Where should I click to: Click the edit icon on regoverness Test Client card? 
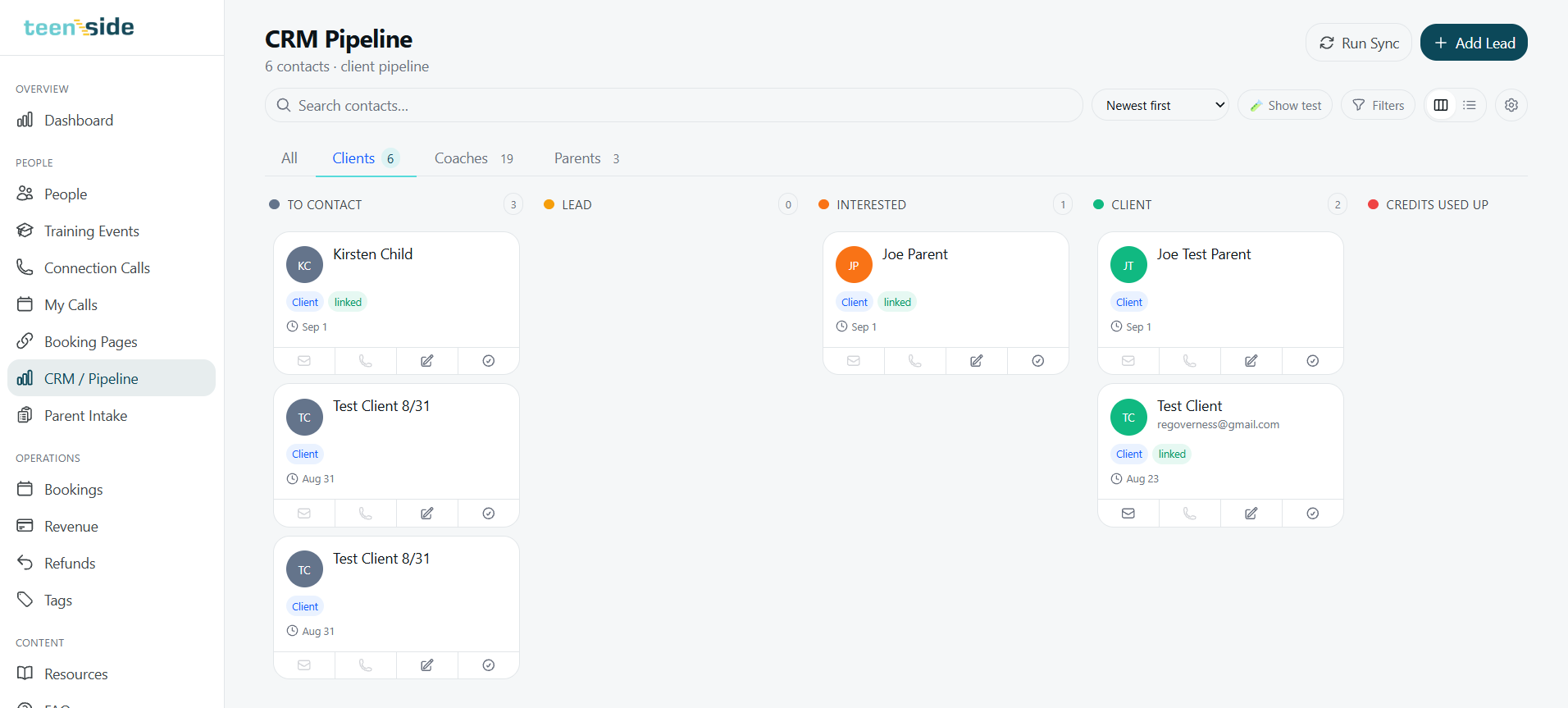click(1251, 514)
